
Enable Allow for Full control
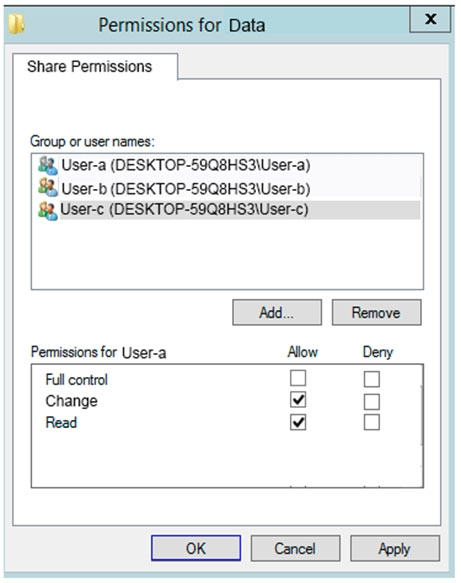pos(298,379)
